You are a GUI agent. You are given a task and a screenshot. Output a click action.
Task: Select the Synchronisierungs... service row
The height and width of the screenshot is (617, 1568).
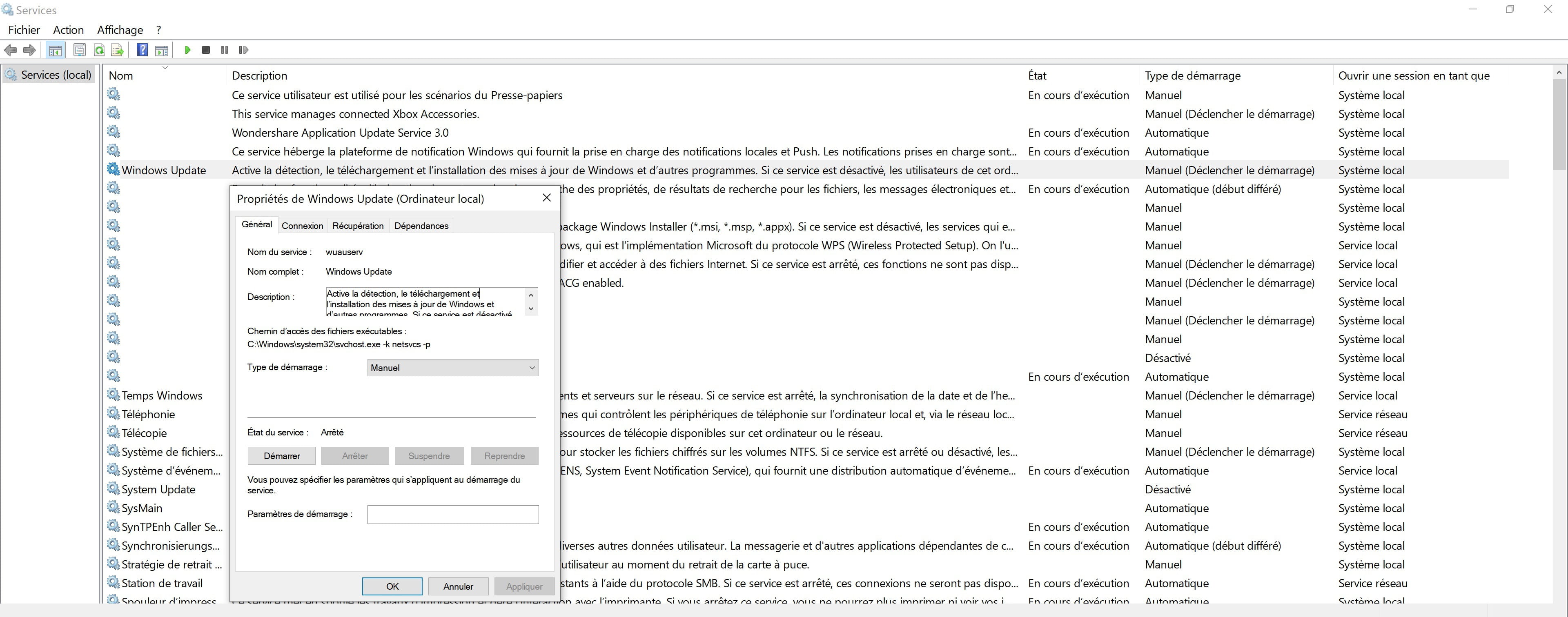pos(171,546)
